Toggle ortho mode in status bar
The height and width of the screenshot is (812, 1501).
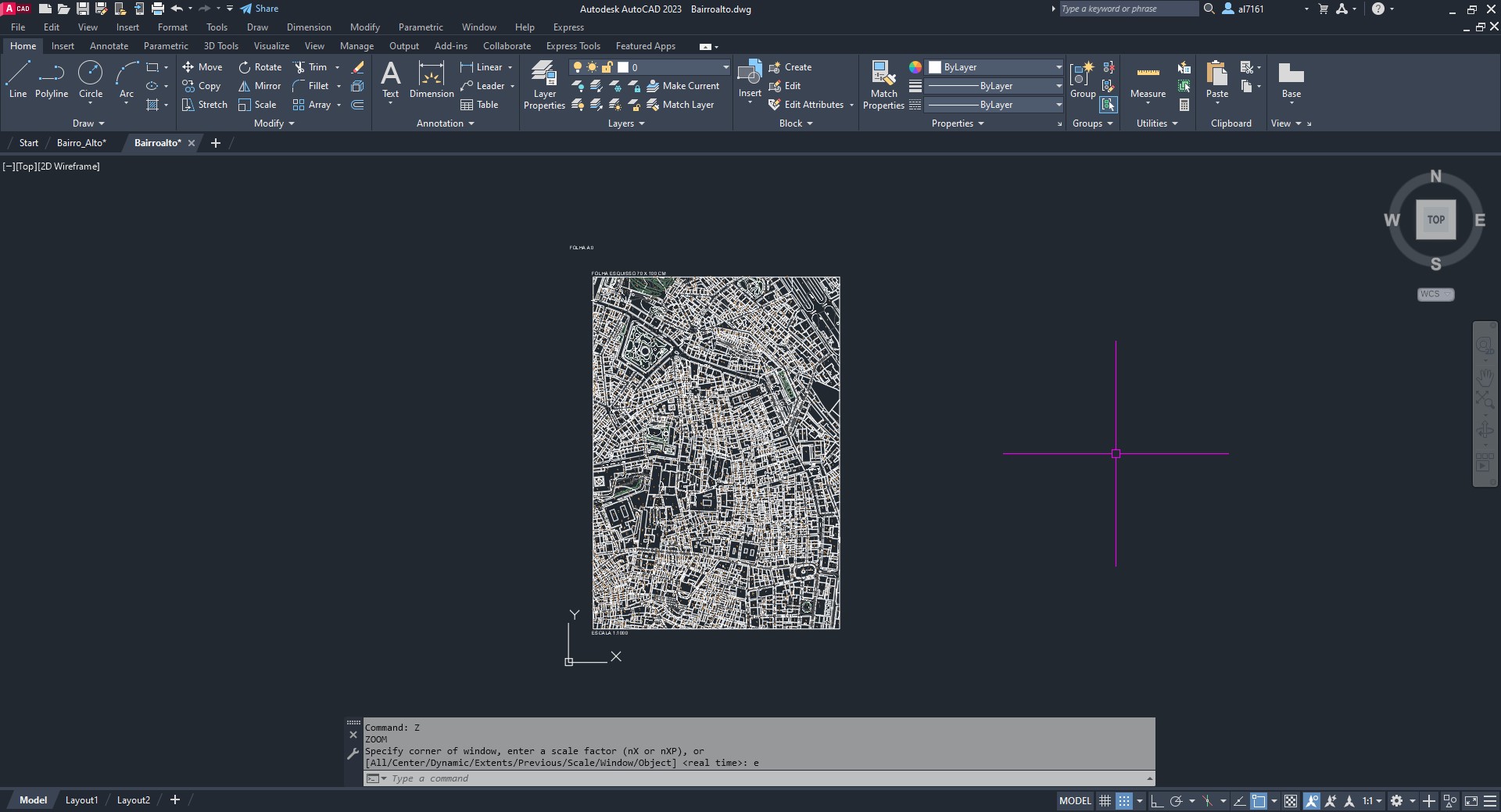pos(1157,801)
